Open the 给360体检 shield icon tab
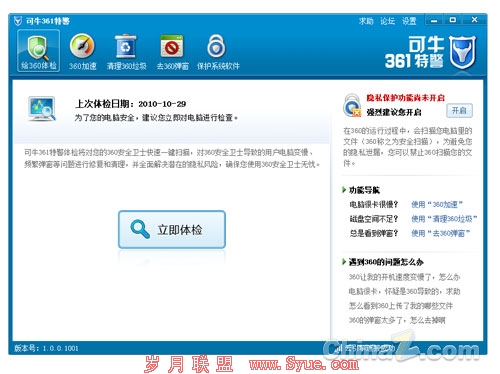 tap(39, 51)
